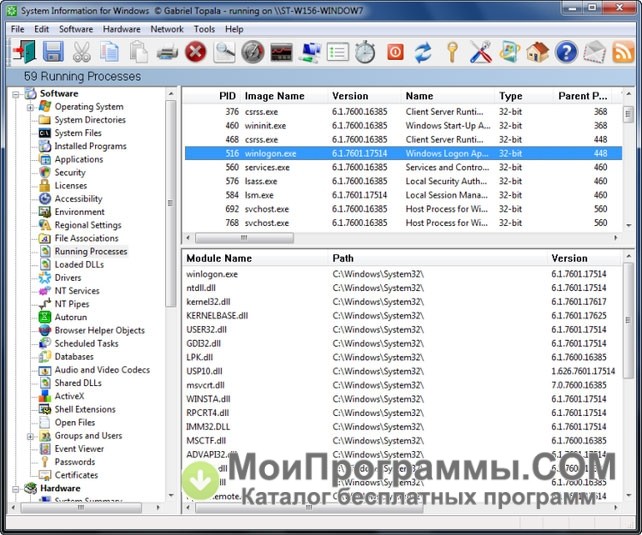Select Certificates in the tree
Image resolution: width=642 pixels, height=535 pixels.
[x=77, y=475]
